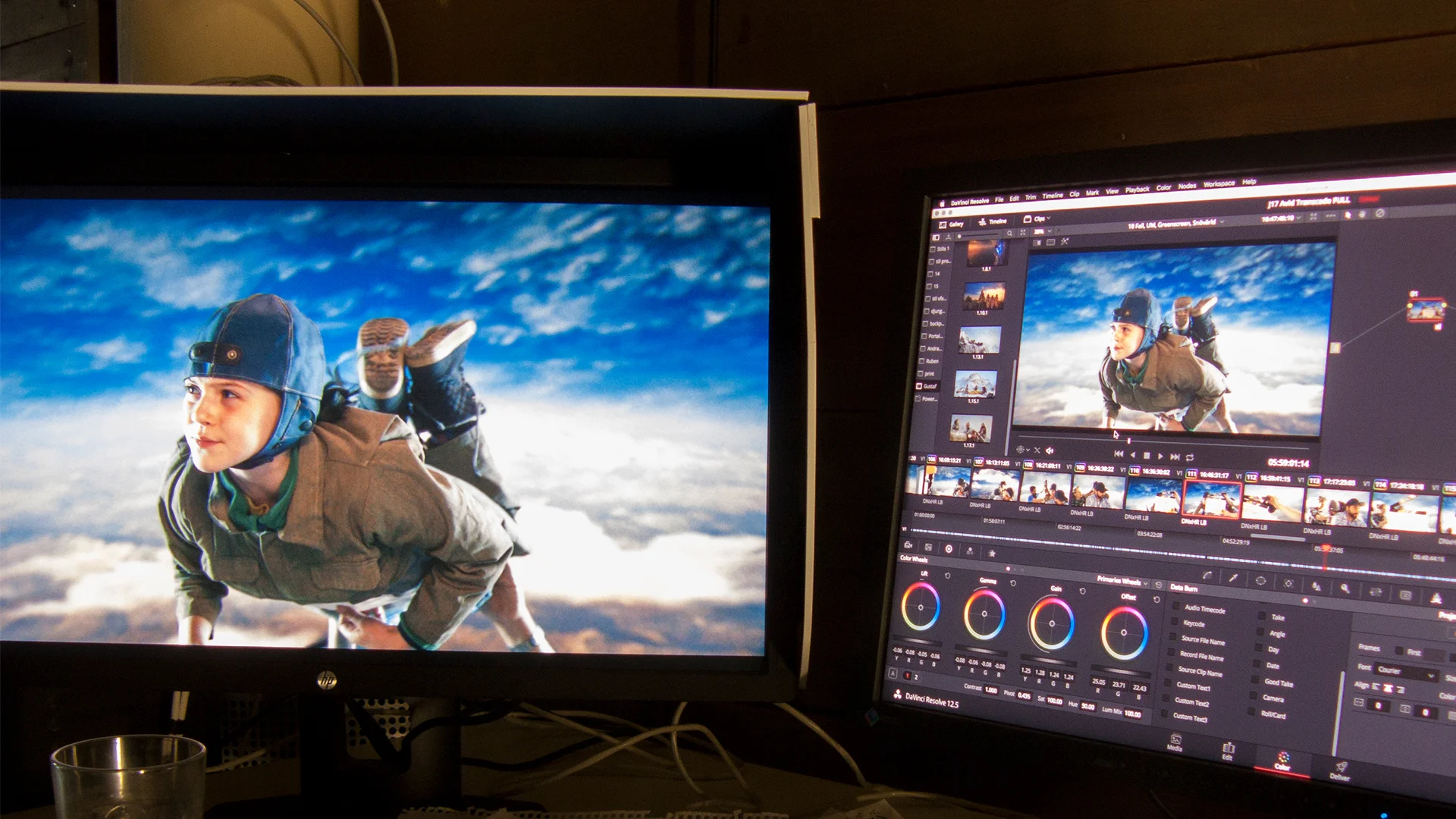Mute audio with the speaker icon
Viewport: 1456px width, 819px height.
point(1050,451)
